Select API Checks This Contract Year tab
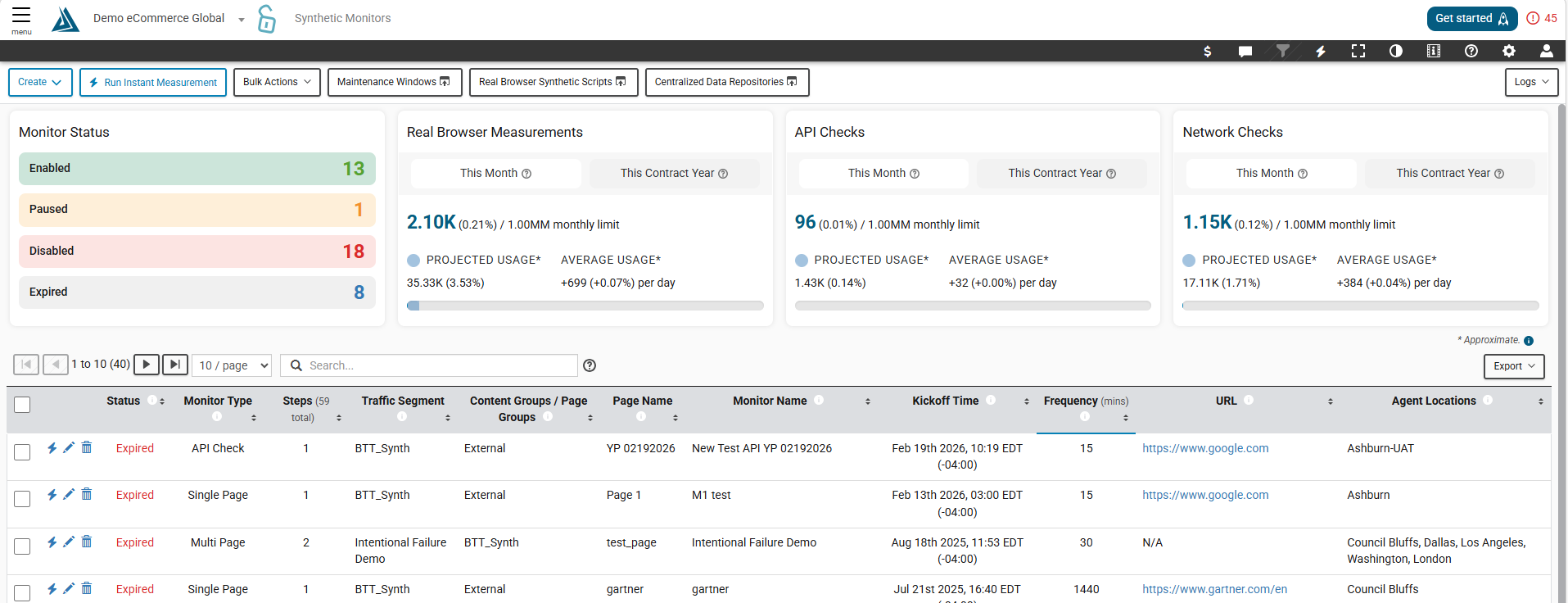This screenshot has width=1568, height=603. (x=1062, y=173)
